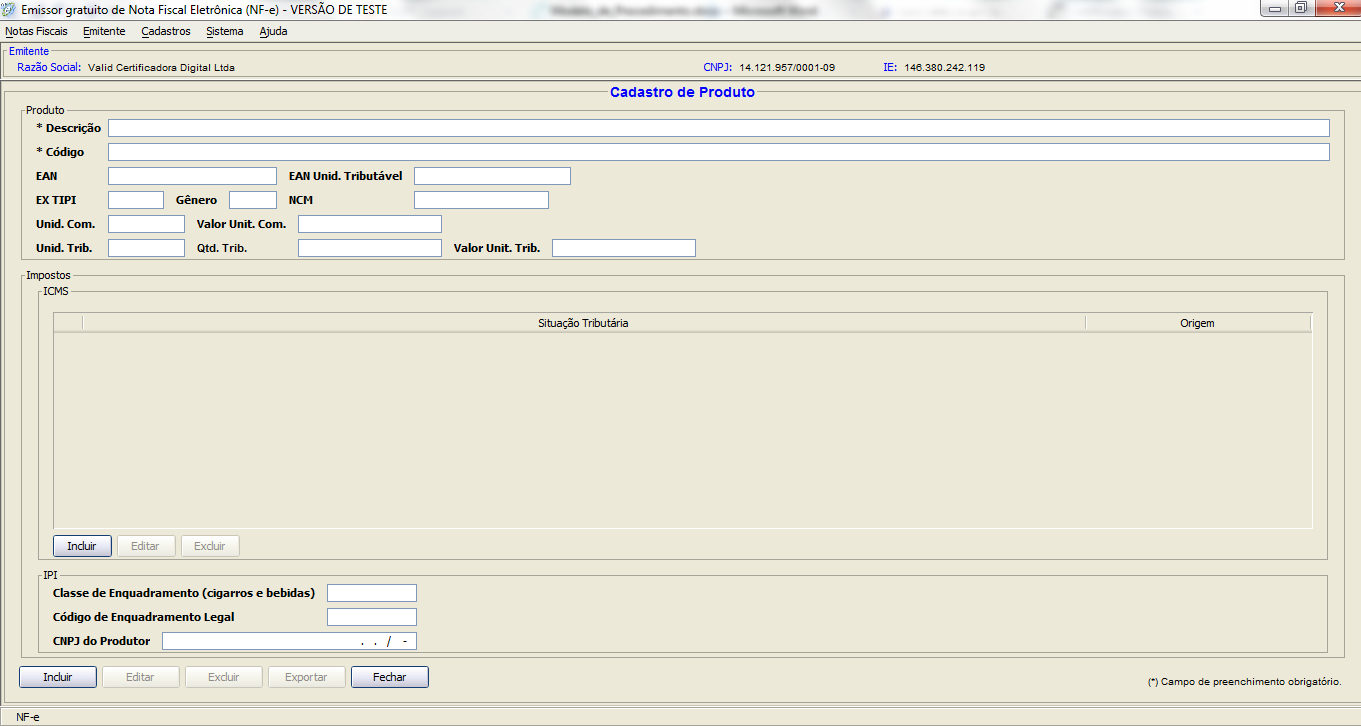Focus the Código input field
The width and height of the screenshot is (1361, 726).
pos(719,152)
